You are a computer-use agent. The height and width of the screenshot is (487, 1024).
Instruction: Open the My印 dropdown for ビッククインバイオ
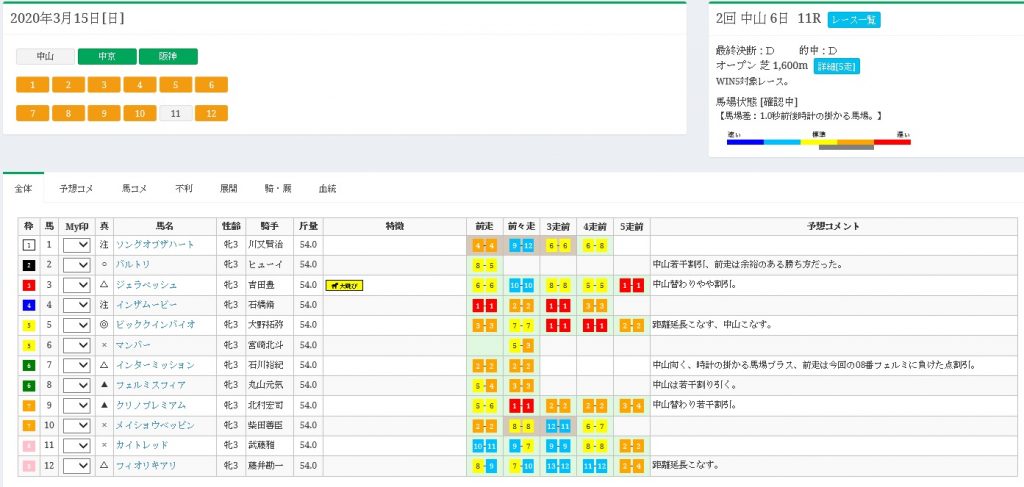(76, 325)
